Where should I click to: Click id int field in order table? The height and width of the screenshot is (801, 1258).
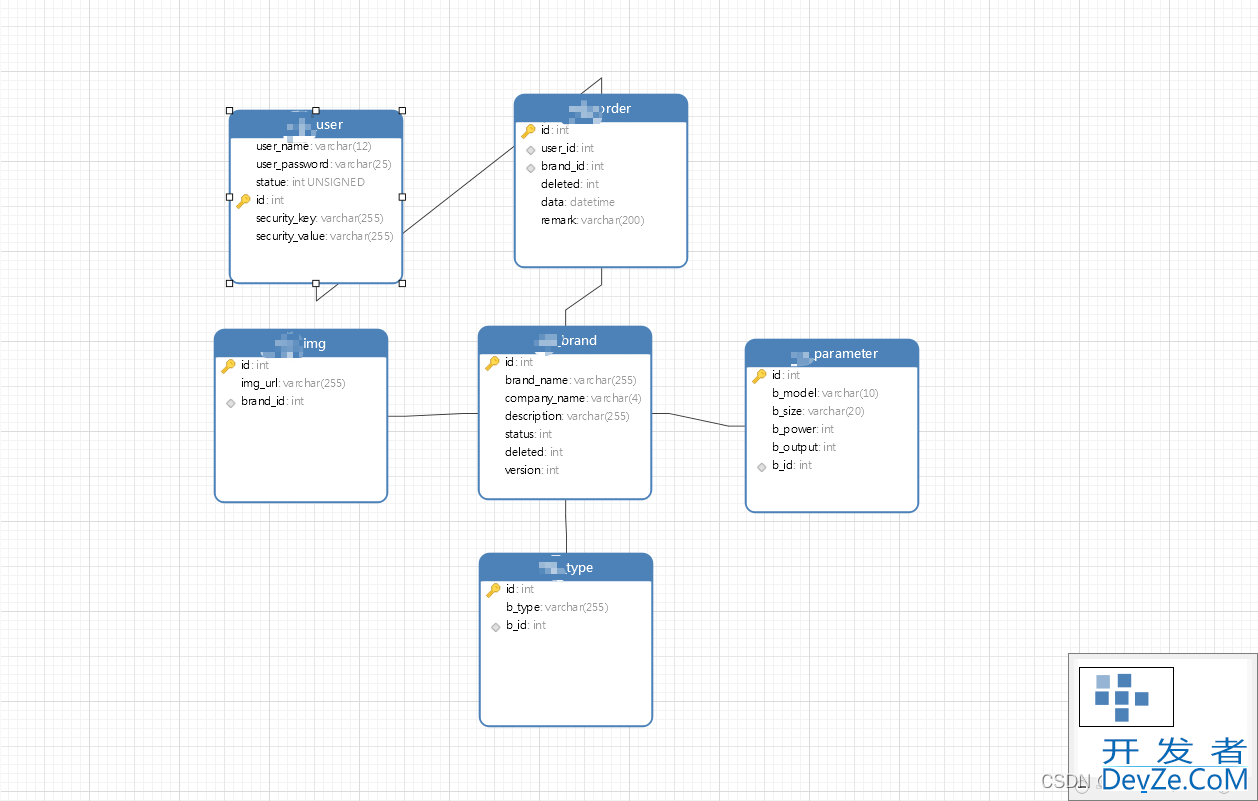click(555, 130)
